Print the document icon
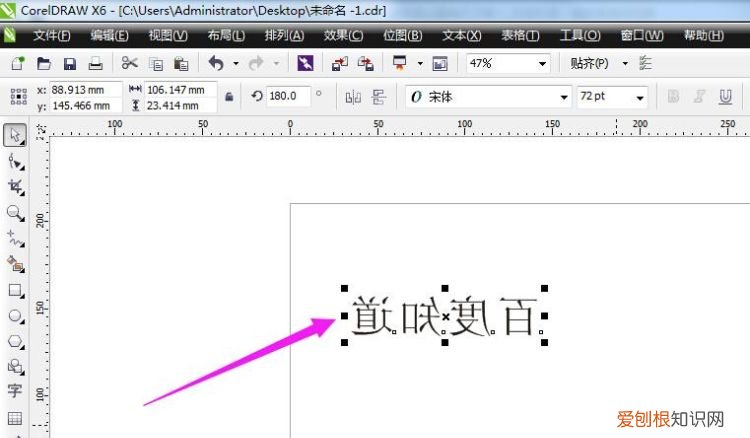This screenshot has height=438, width=750. pos(95,63)
